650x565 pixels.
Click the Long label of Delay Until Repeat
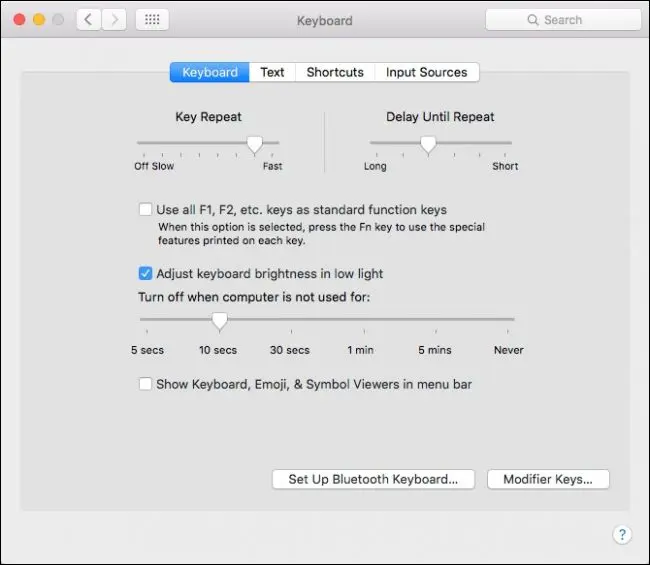click(375, 166)
